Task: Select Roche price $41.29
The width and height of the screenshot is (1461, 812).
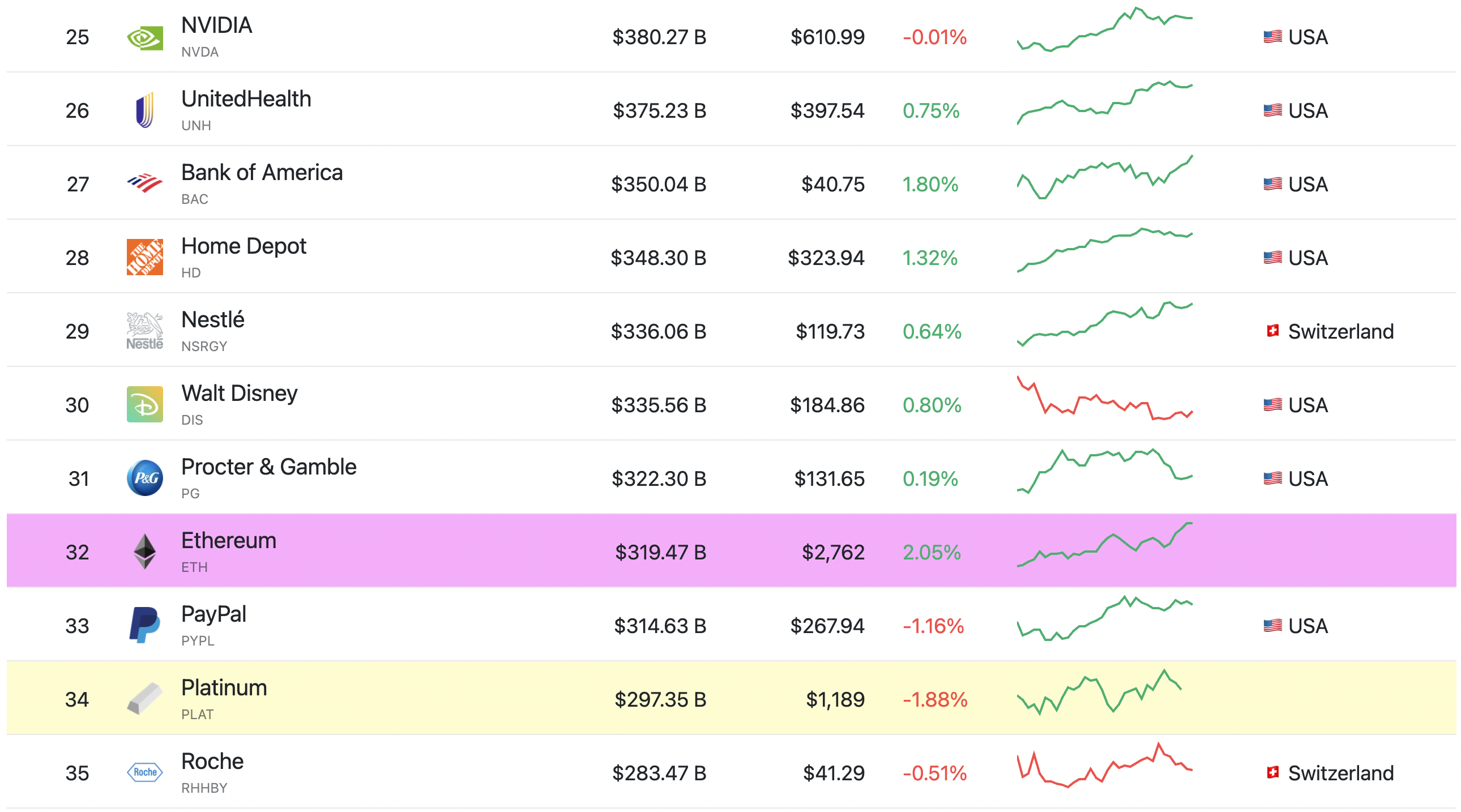Action: click(834, 773)
